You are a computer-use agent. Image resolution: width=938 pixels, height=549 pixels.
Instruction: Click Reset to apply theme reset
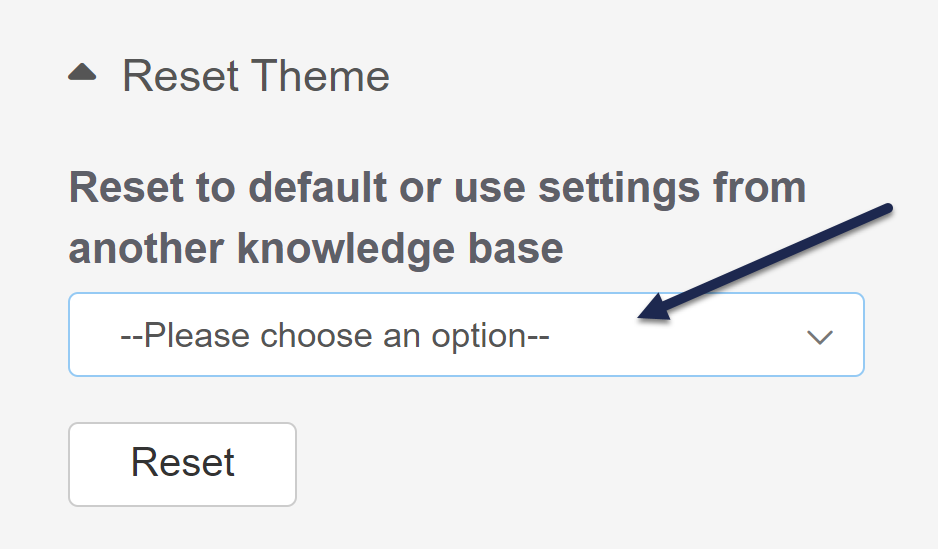click(x=182, y=464)
